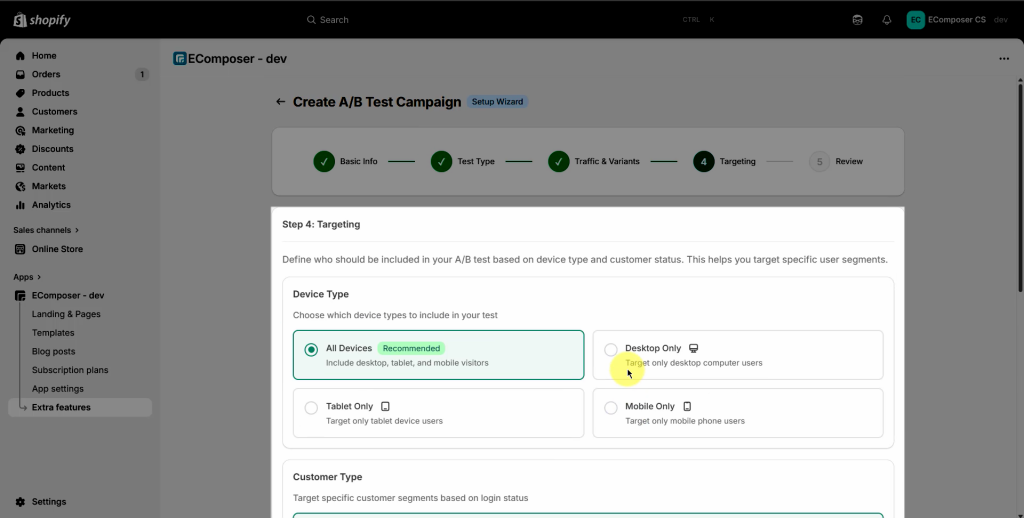Click the EC account avatar
1024x518 pixels.
click(x=915, y=20)
